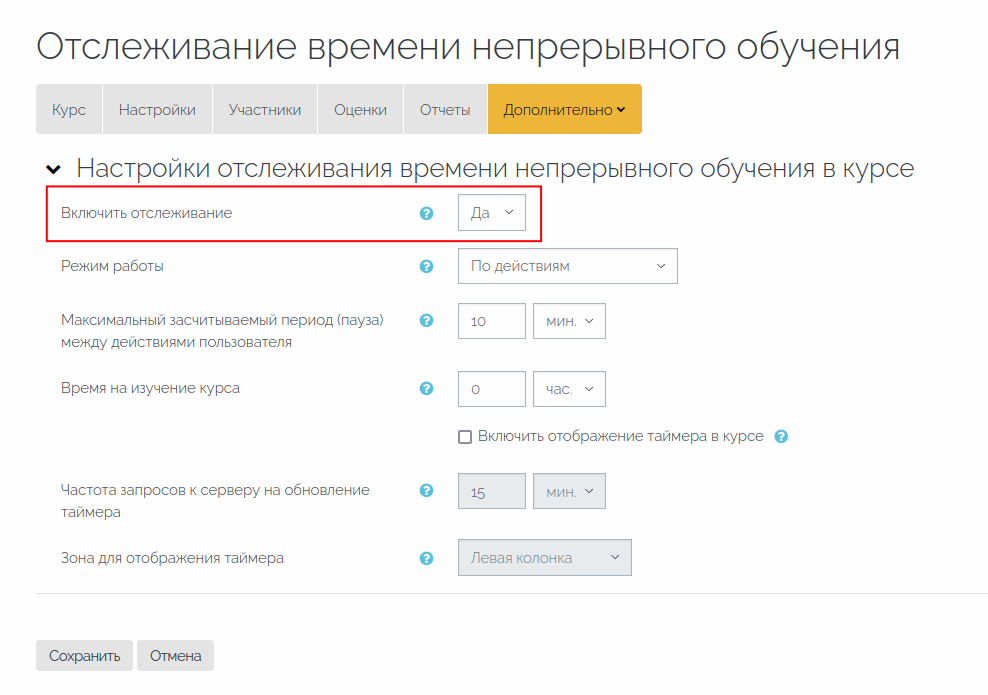Enable 'Включить отображение таймера в курсе' checkbox
Screen dimensions: 988x695
click(x=465, y=437)
